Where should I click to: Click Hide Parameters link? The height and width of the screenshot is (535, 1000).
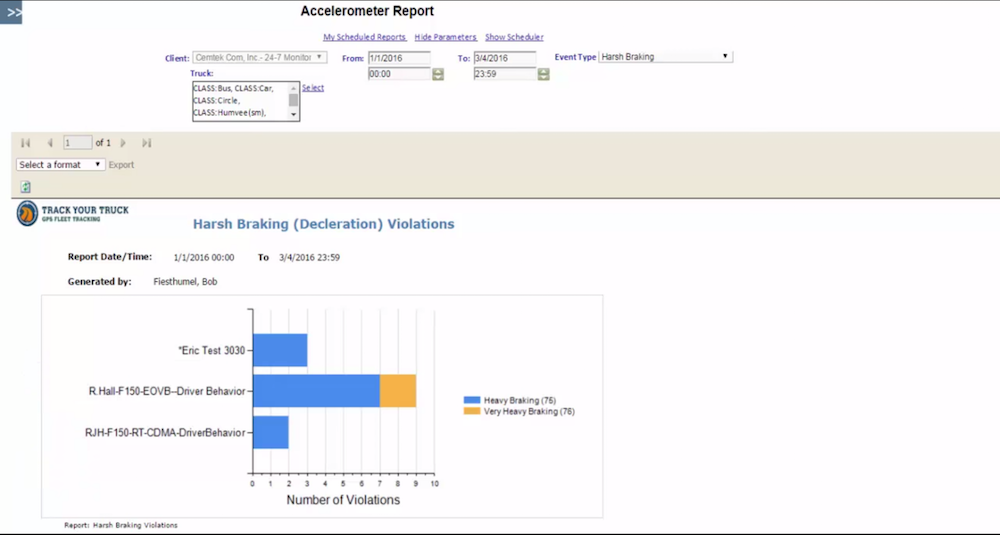445,37
